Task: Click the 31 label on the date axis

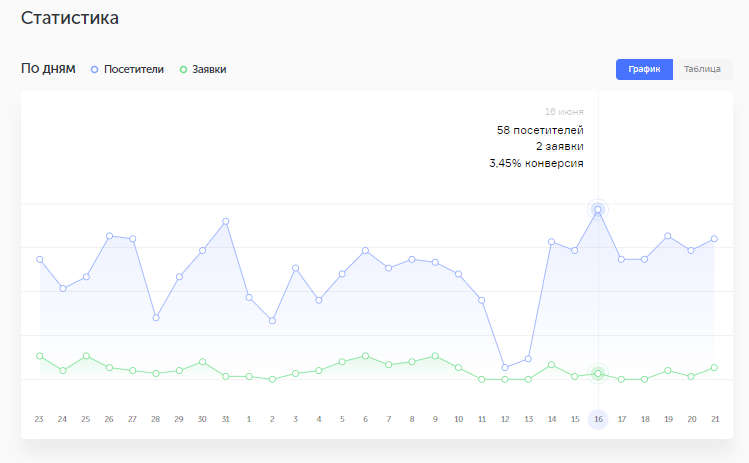Action: pos(225,419)
